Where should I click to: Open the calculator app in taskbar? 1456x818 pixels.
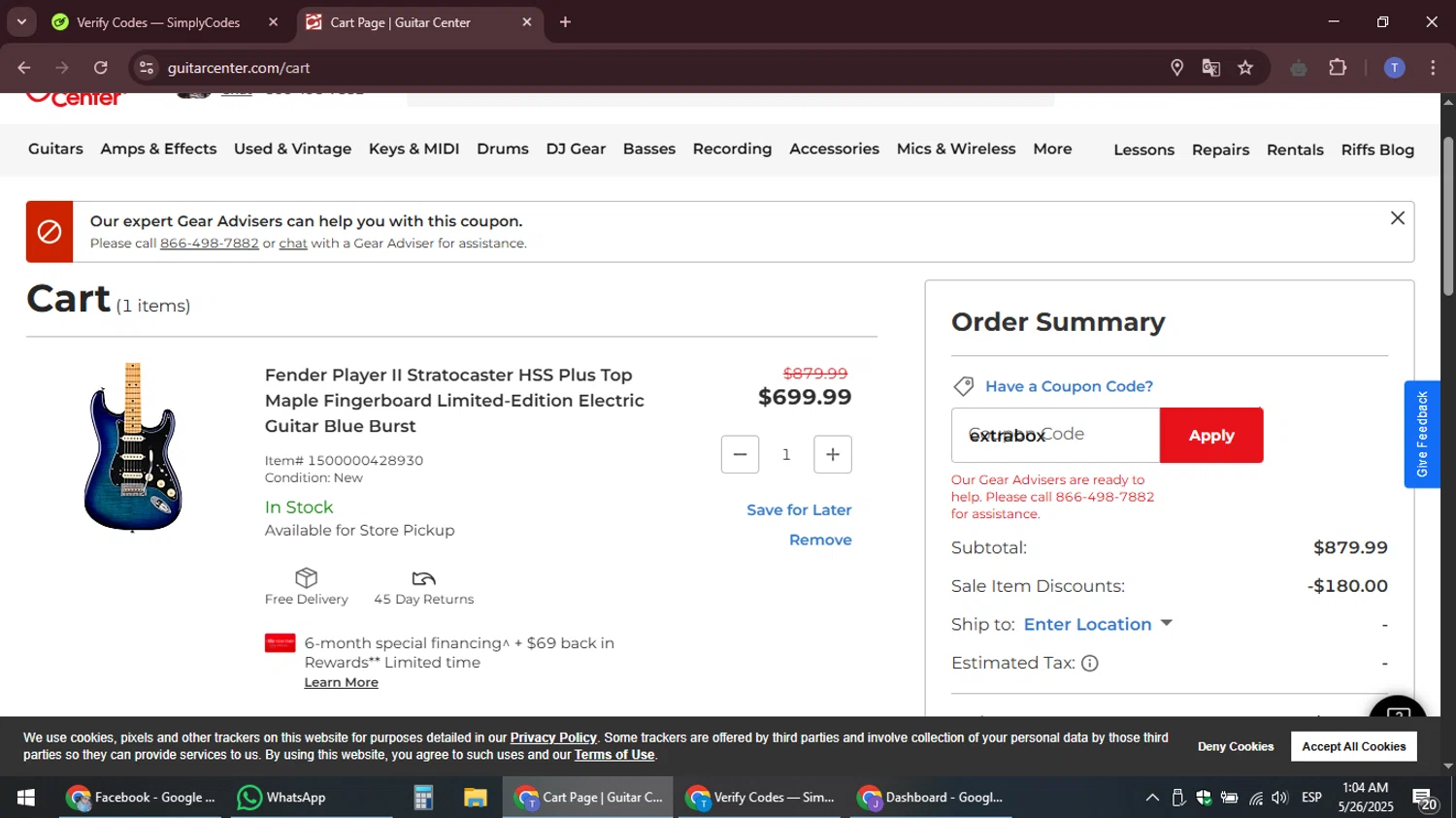[x=423, y=798]
